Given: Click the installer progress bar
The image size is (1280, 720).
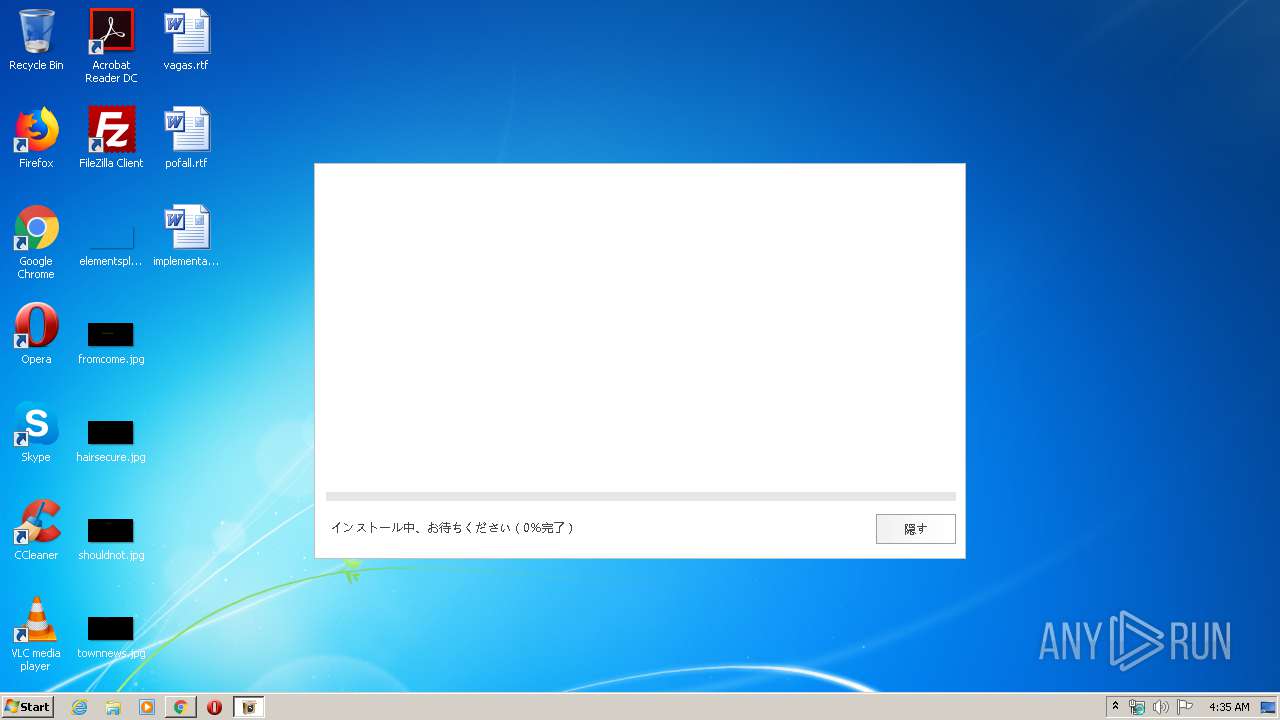Looking at the screenshot, I should pyautogui.click(x=640, y=496).
